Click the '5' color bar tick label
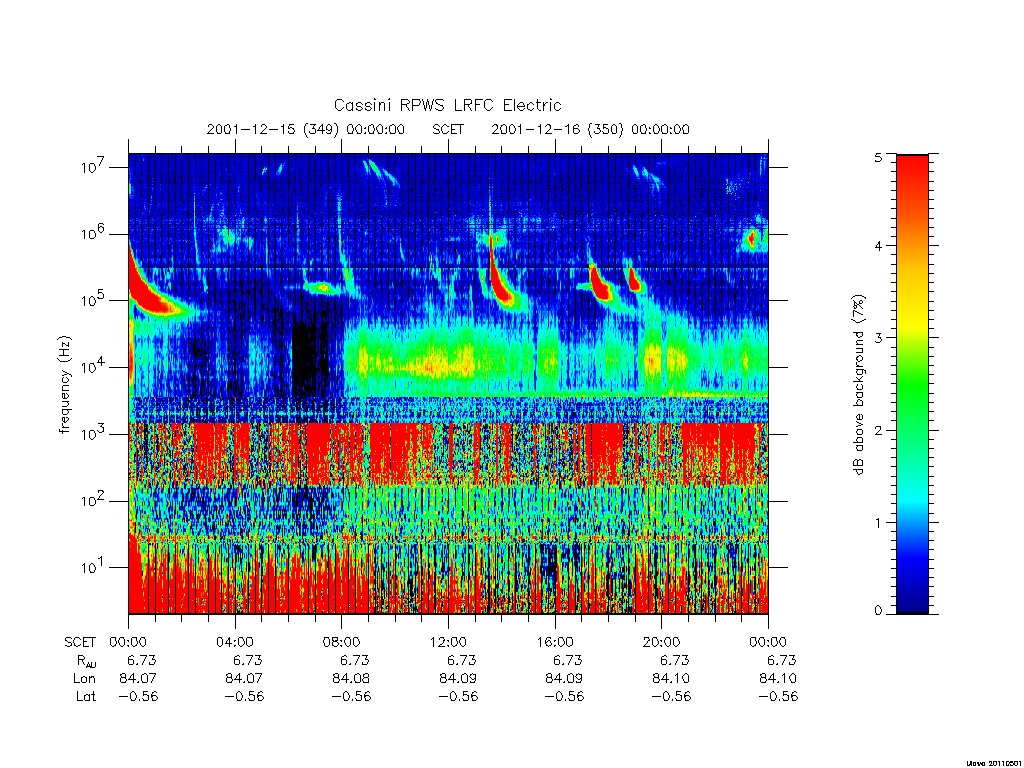The width and height of the screenshot is (1024, 768). click(878, 157)
